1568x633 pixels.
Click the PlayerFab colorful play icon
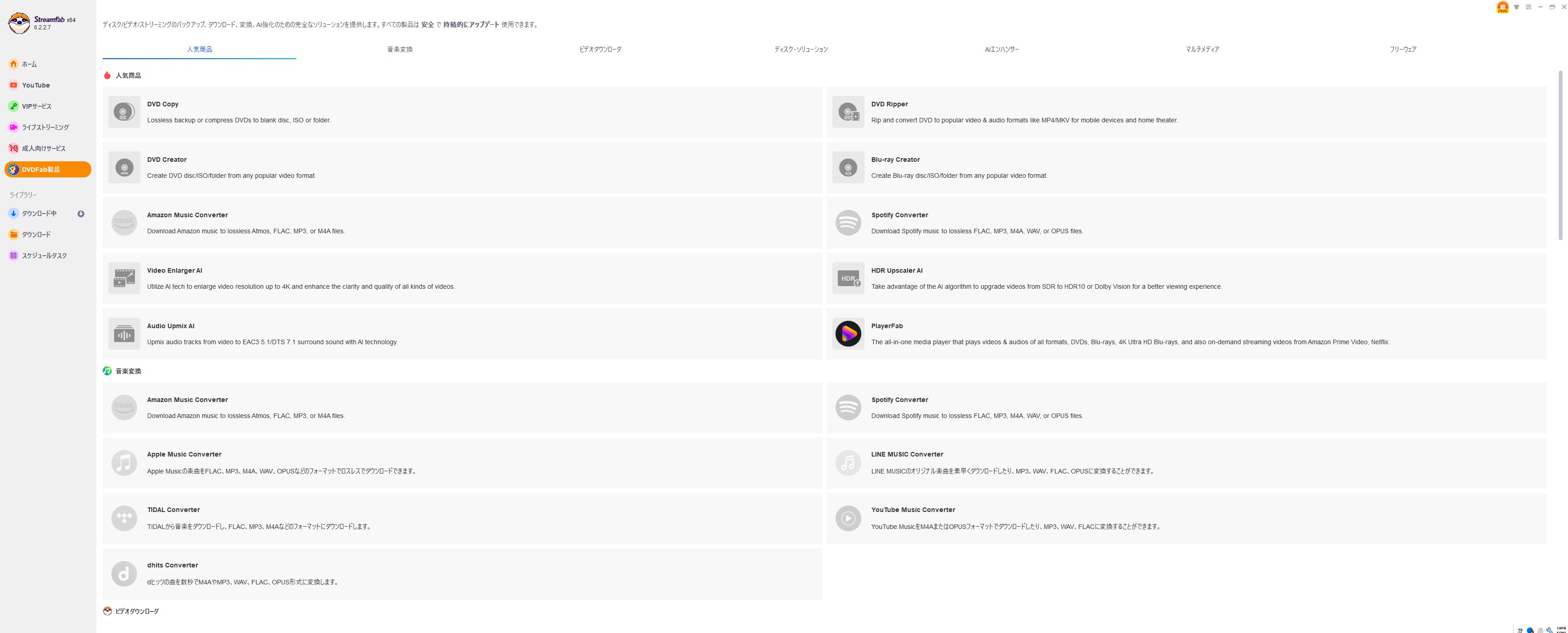pyautogui.click(x=848, y=334)
